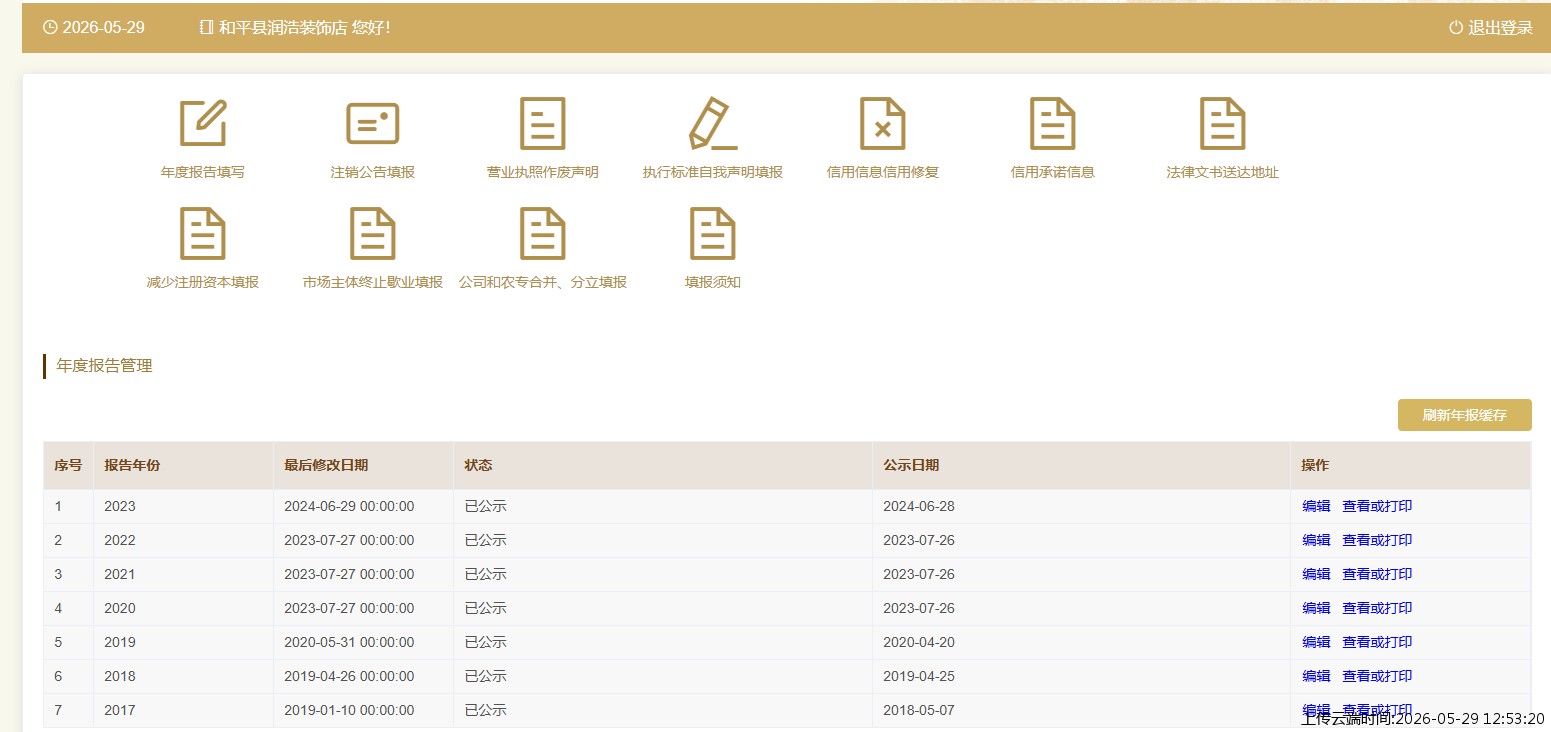Click the 注销公告填报 label

coord(373,172)
